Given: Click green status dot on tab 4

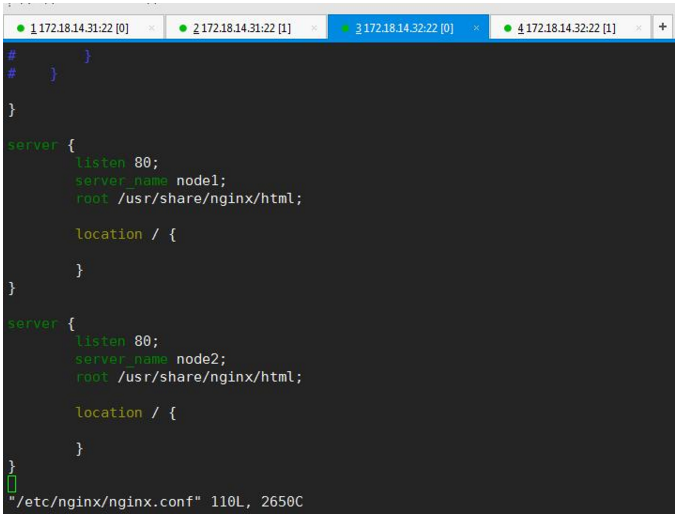Looking at the screenshot, I should point(508,28).
